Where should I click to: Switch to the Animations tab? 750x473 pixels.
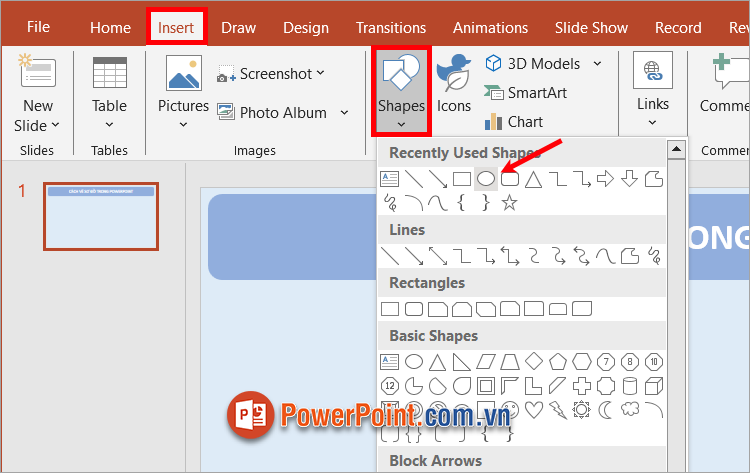click(x=490, y=28)
